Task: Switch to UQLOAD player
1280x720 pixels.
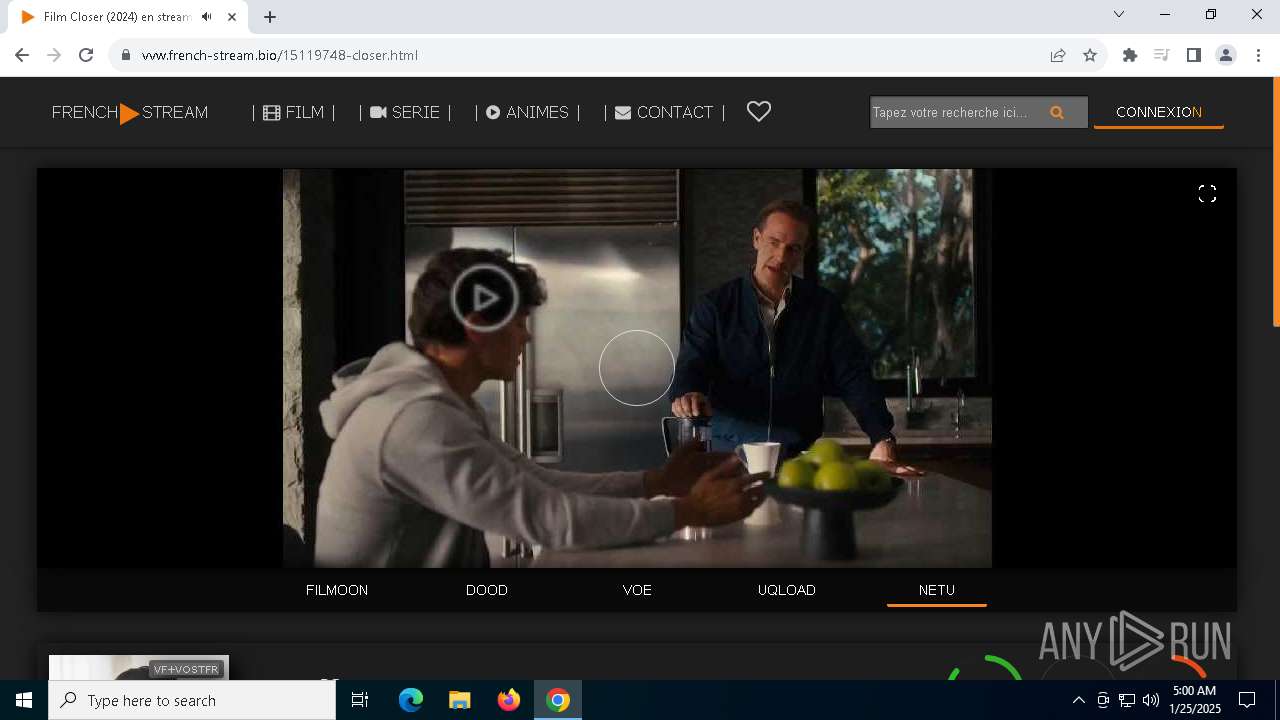Action: 787,590
